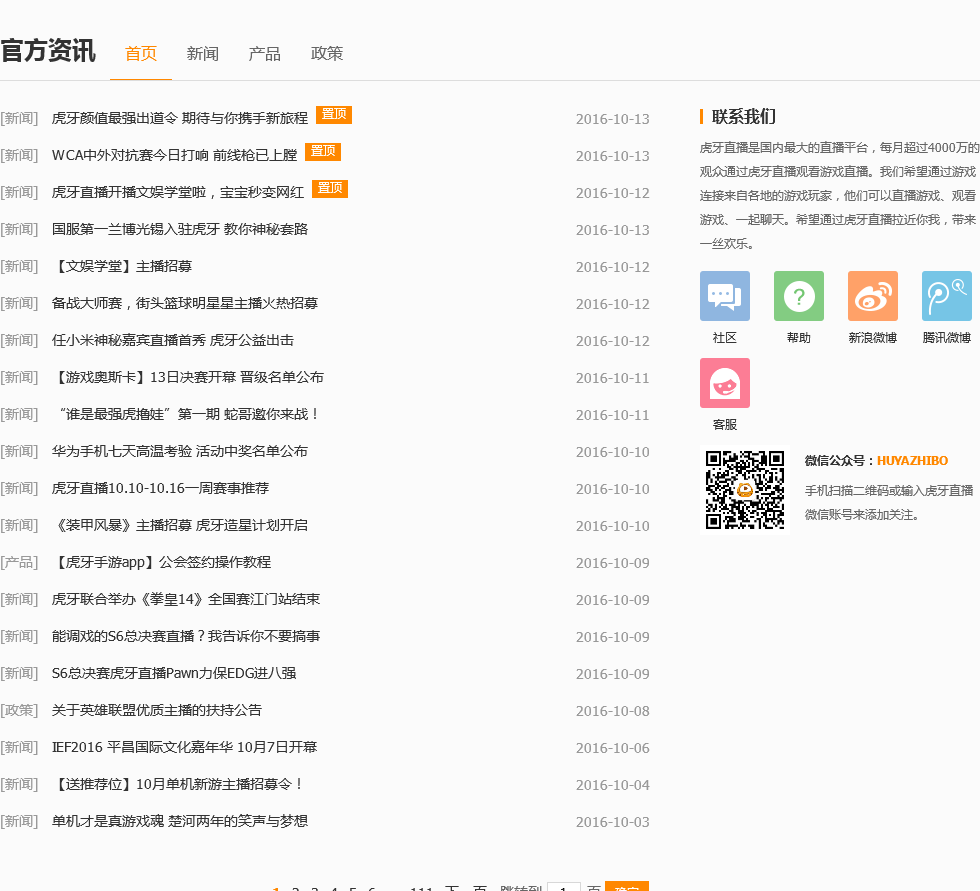Switch to the 首页 tab
Viewport: 980px width, 891px height.
click(141, 54)
